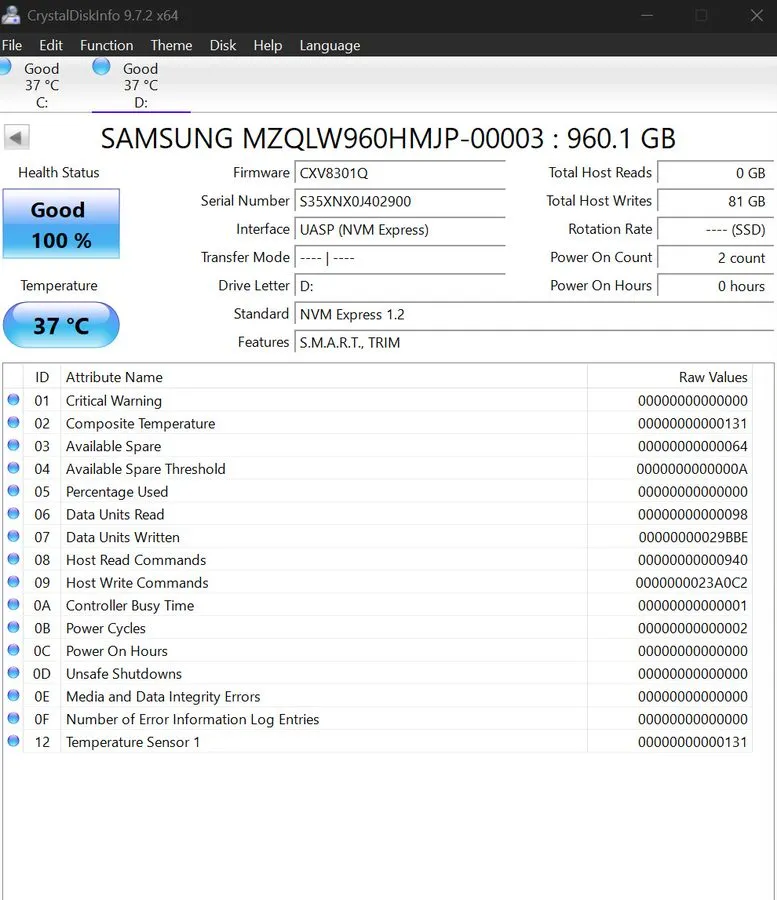Click status orb of Data Units Written row
777x900 pixels.
14,536
